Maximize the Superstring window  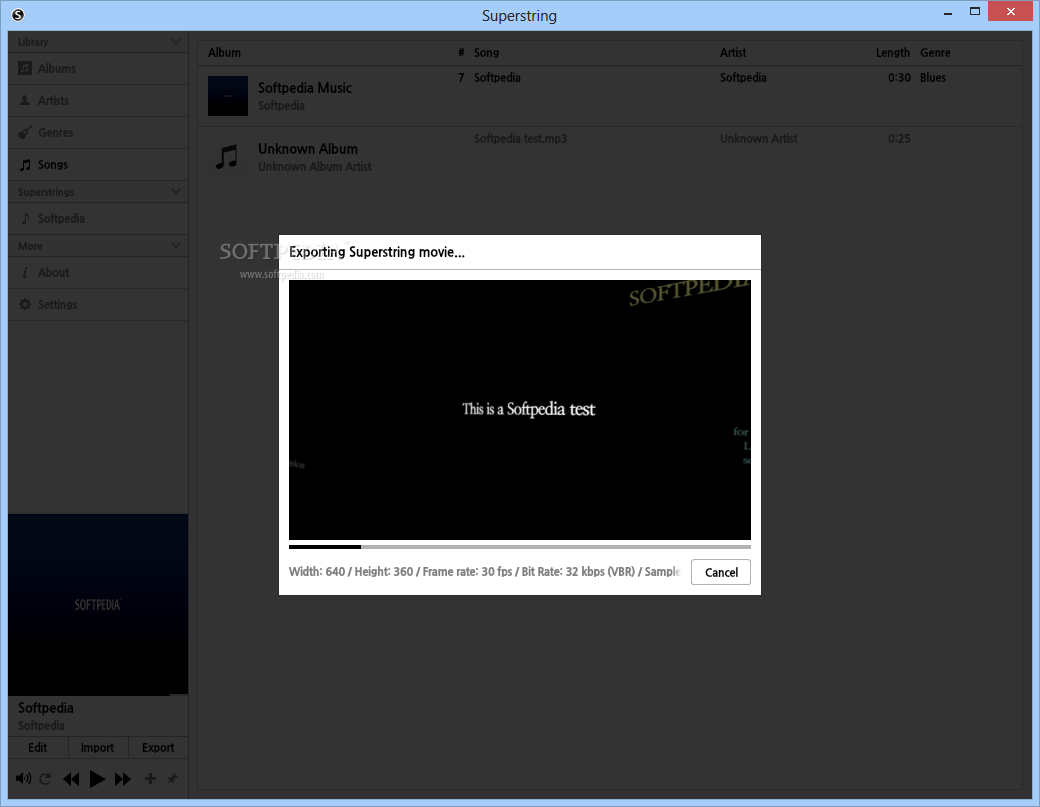[975, 11]
